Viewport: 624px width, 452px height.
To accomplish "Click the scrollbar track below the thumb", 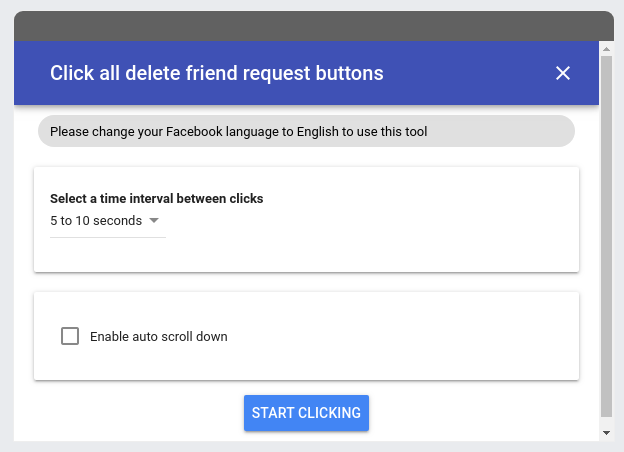I will coord(606,421).
